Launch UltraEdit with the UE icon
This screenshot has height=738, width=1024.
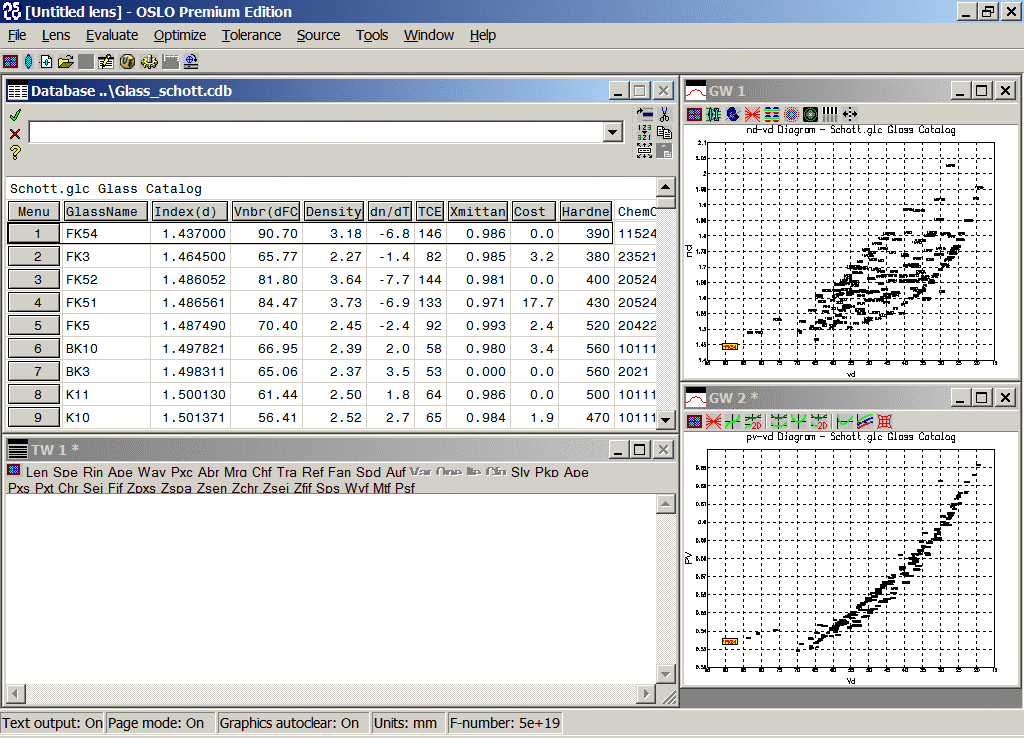pyautogui.click(x=127, y=61)
